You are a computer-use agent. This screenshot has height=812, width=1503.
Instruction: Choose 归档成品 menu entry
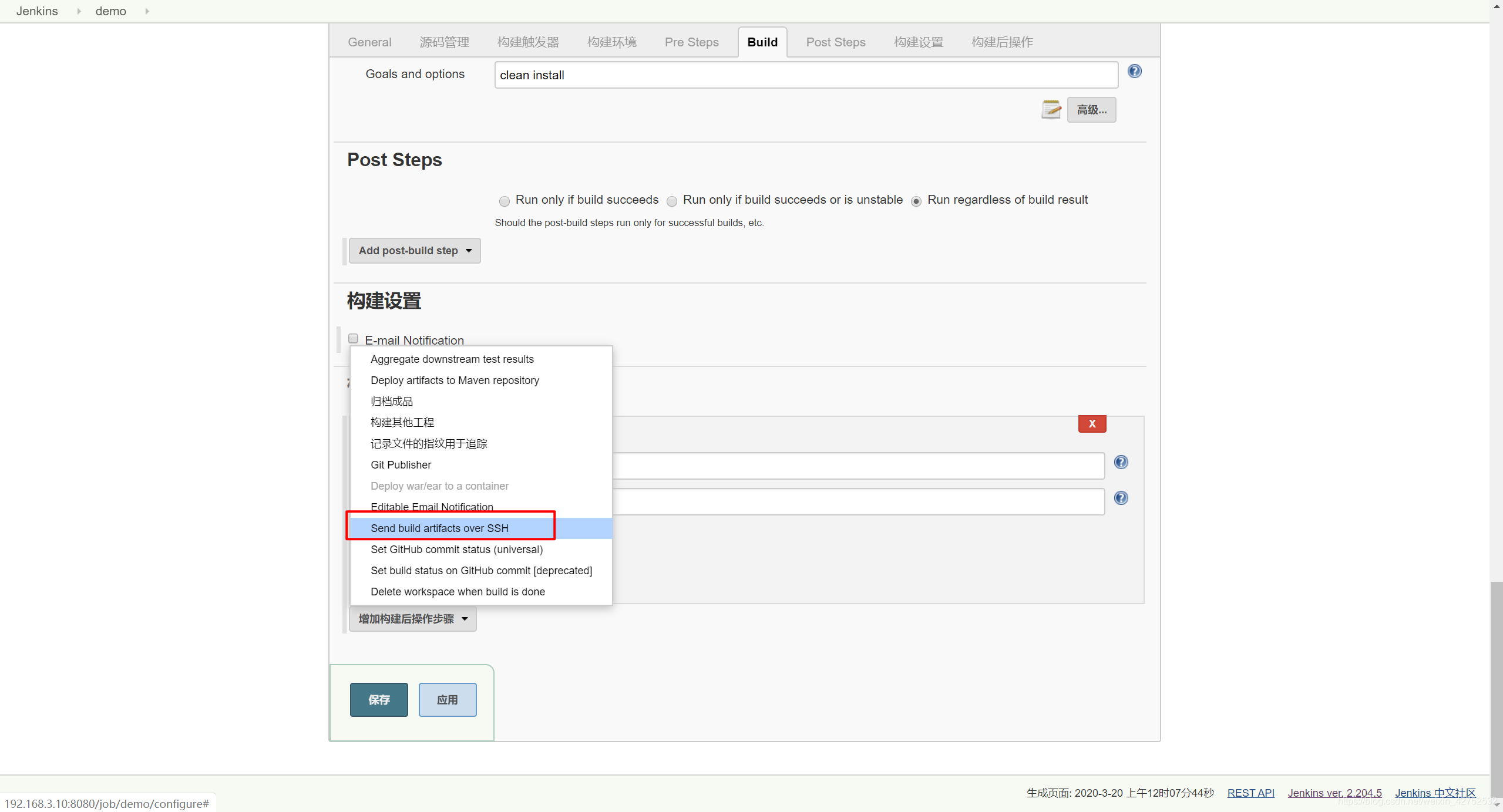(481, 402)
